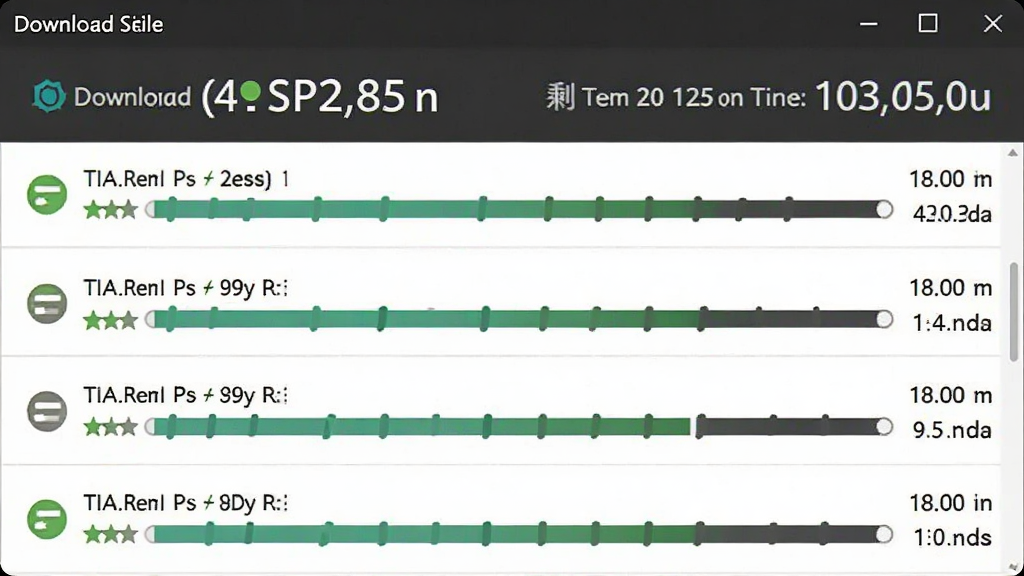This screenshot has height=576, width=1024.
Task: Click the '18.00 m' size of second item
Action: [x=951, y=287]
